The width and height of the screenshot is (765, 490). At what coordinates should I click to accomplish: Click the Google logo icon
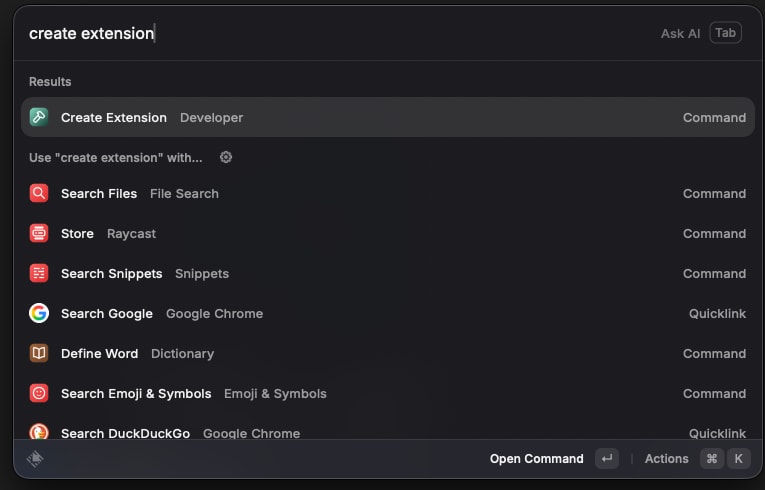coord(39,313)
